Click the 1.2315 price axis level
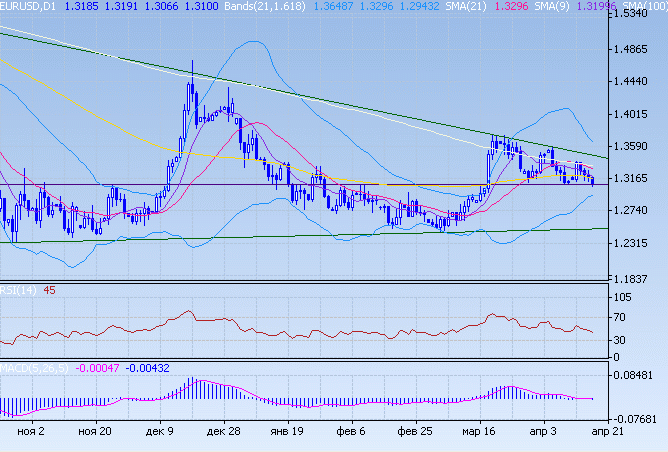This screenshot has height=452, width=668. (x=636, y=243)
